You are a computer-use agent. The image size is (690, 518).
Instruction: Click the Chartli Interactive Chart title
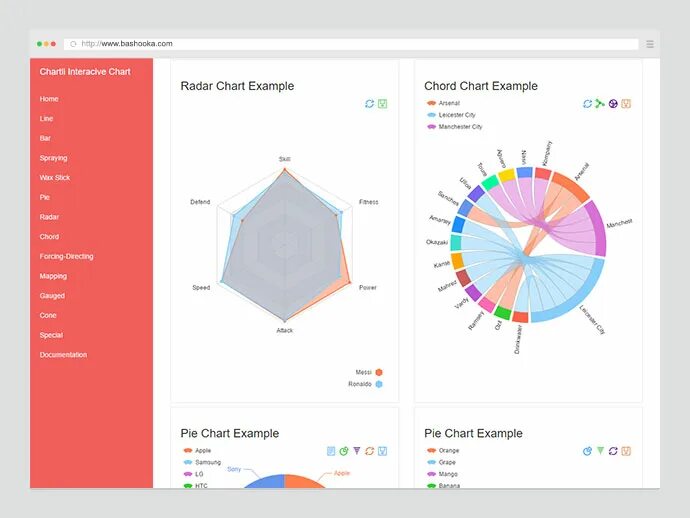pyautogui.click(x=85, y=72)
